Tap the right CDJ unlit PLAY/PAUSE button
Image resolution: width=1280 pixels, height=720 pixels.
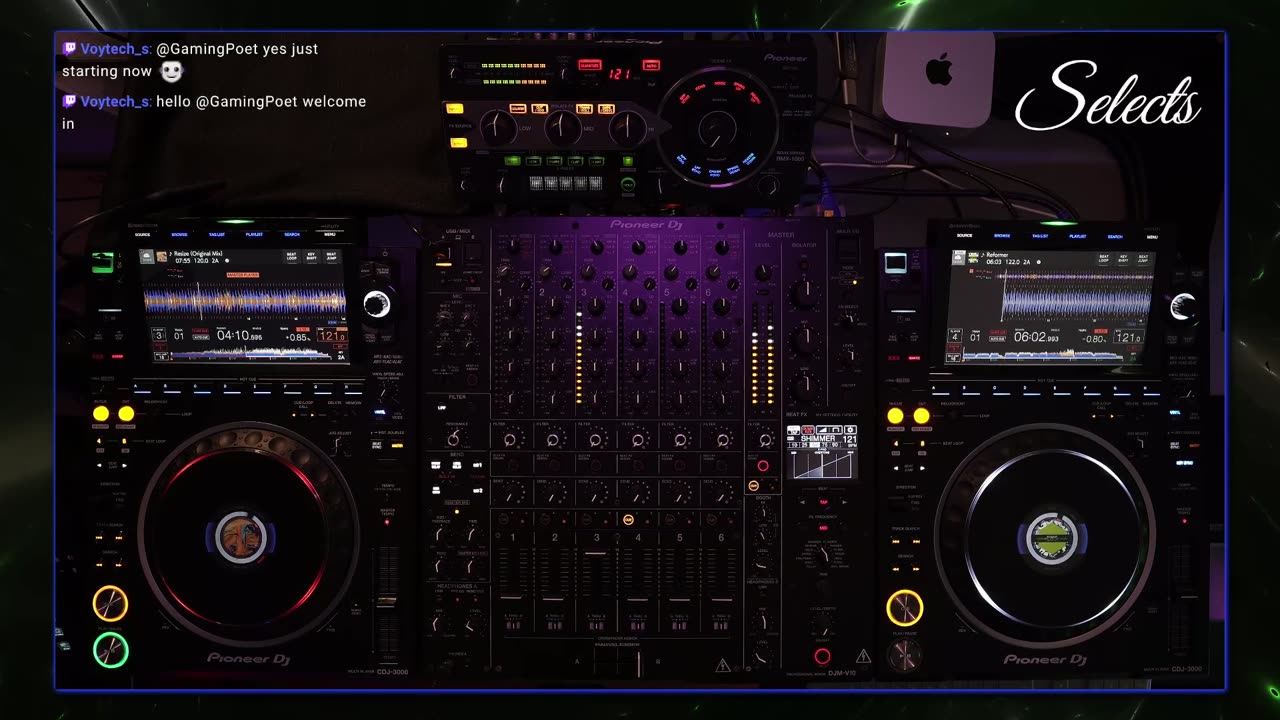[x=904, y=655]
